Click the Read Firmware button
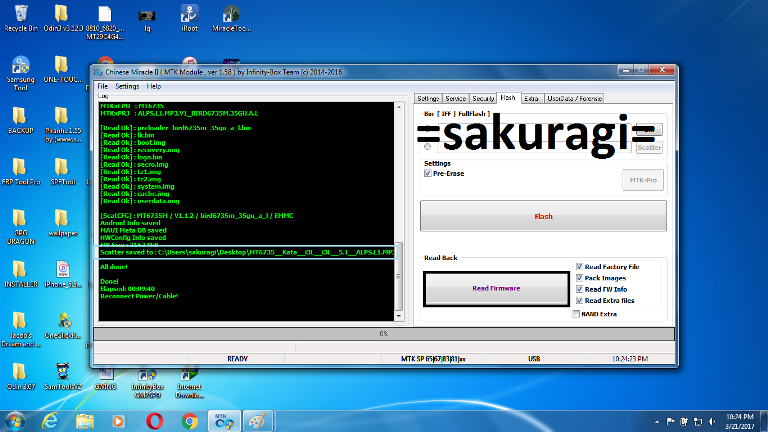The width and height of the screenshot is (768, 432). click(x=496, y=288)
